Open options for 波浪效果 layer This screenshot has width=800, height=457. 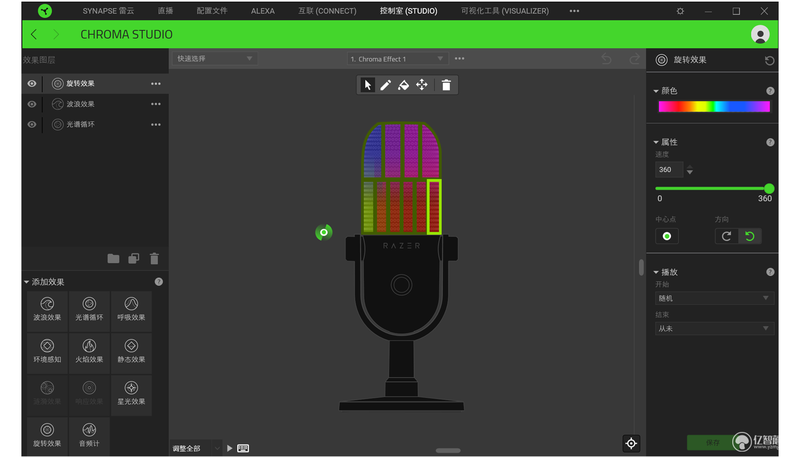click(x=156, y=104)
